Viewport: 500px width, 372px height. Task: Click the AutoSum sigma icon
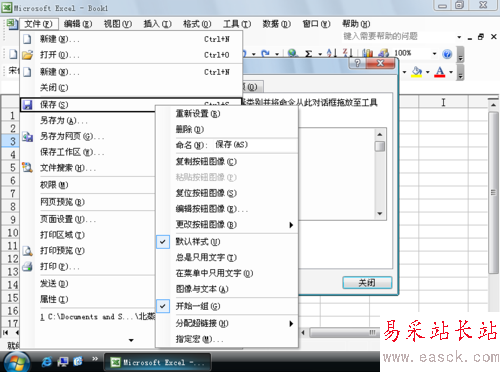click(309, 53)
